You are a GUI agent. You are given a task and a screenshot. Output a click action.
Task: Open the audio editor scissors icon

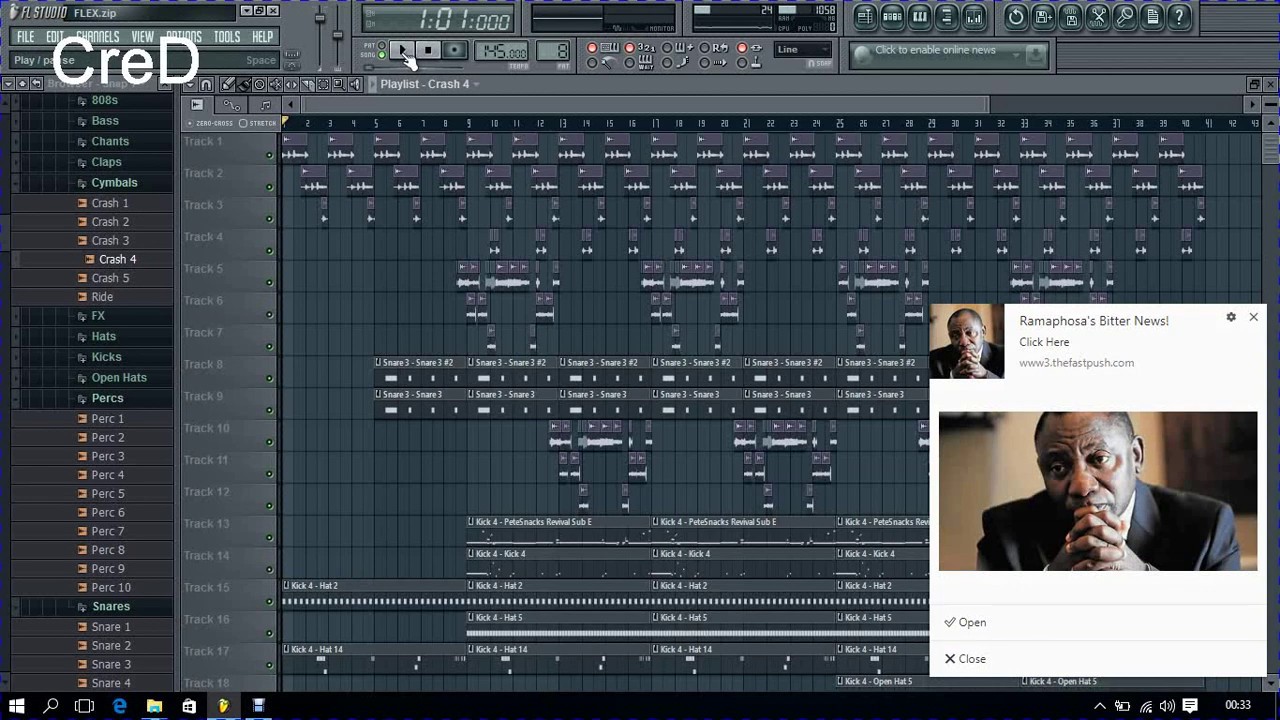[1098, 17]
